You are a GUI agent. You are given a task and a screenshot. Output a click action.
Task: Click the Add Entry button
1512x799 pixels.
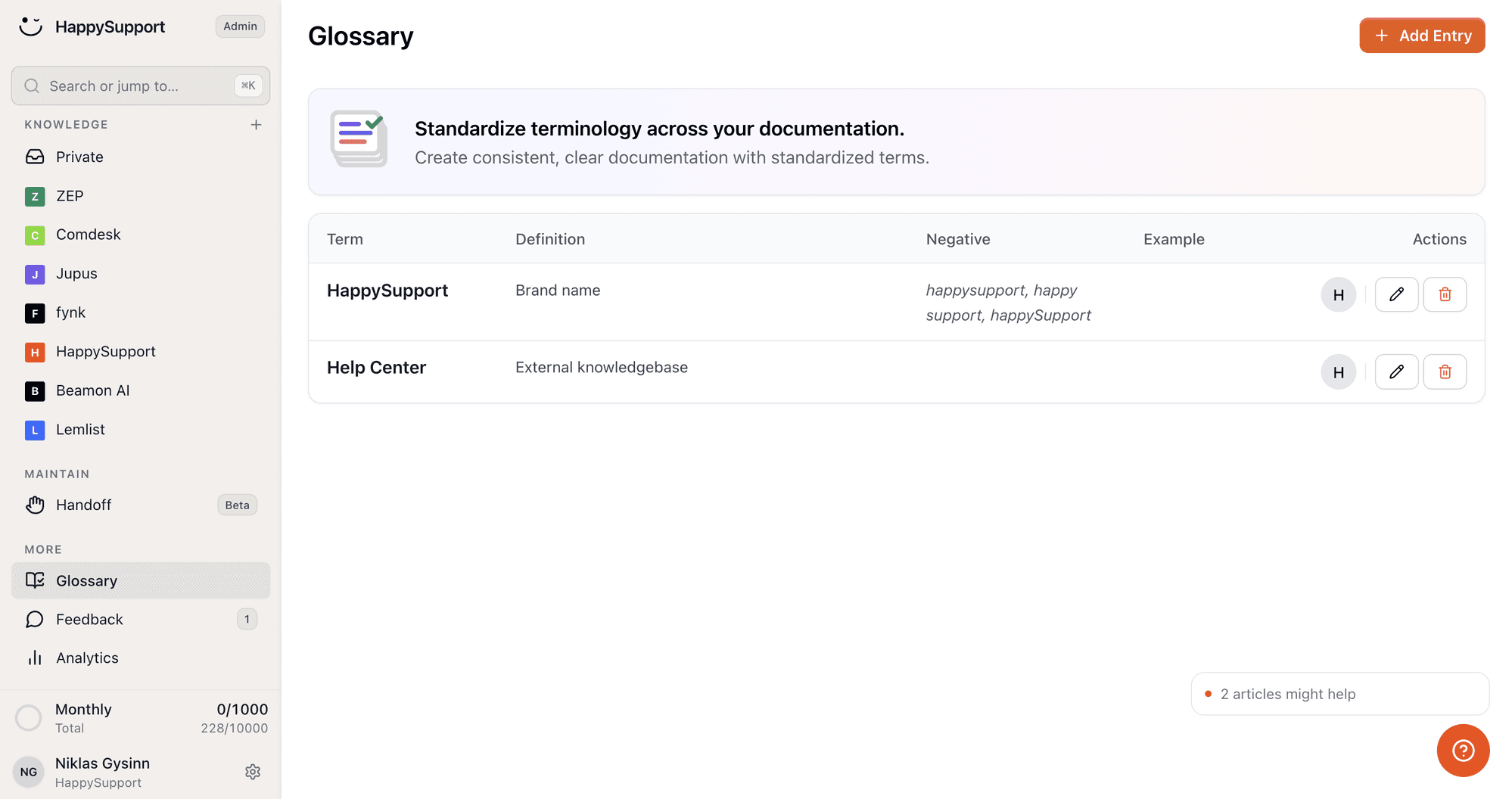[x=1422, y=36]
